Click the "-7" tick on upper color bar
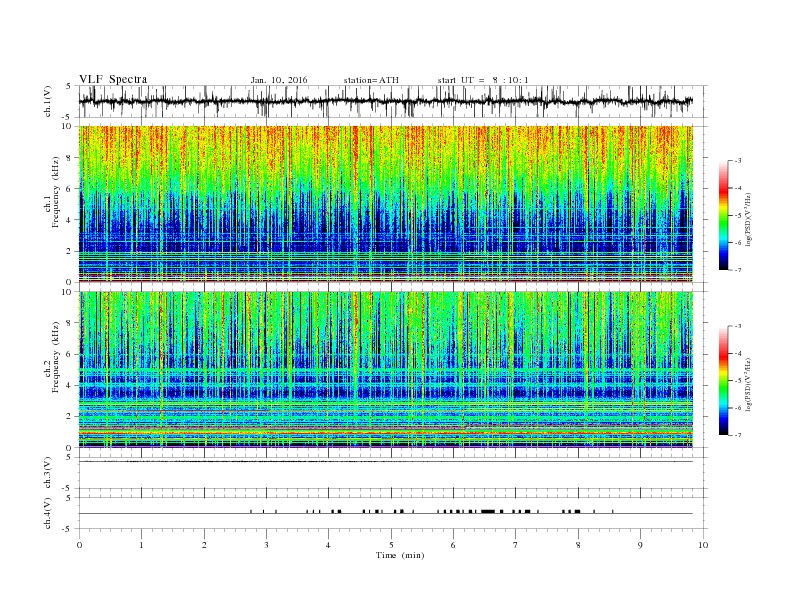This screenshot has height=612, width=792. point(738,270)
